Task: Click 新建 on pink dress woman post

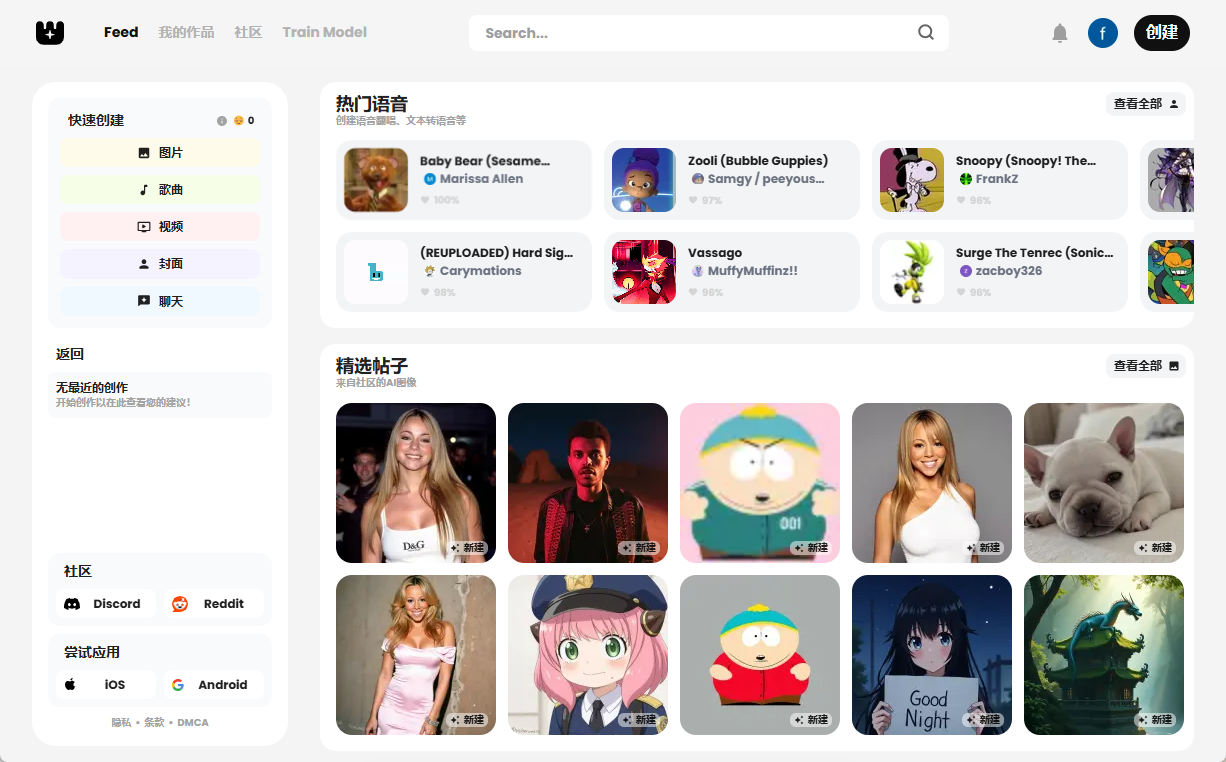Action: point(467,720)
